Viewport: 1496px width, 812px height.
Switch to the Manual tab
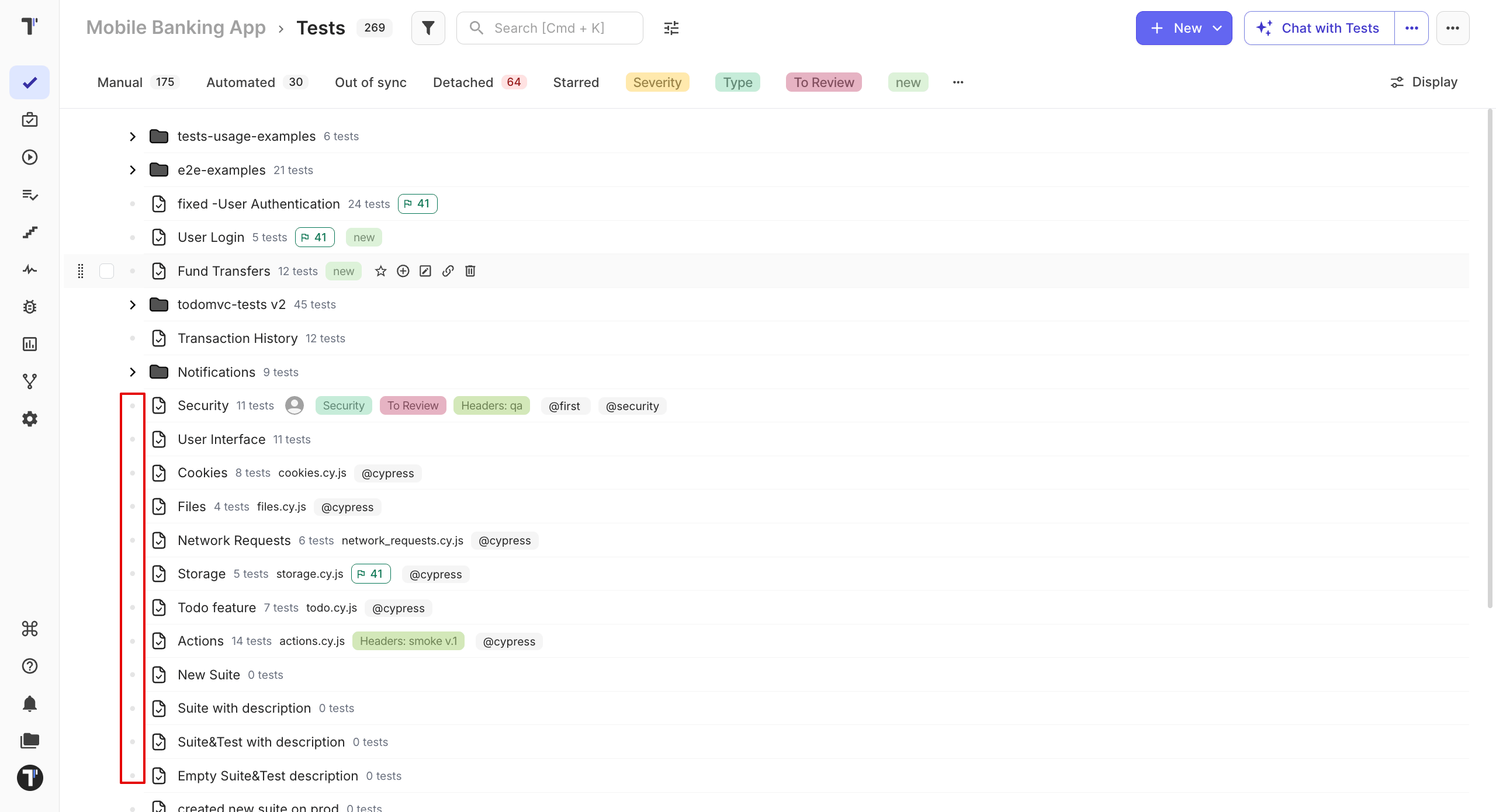pyautogui.click(x=138, y=82)
